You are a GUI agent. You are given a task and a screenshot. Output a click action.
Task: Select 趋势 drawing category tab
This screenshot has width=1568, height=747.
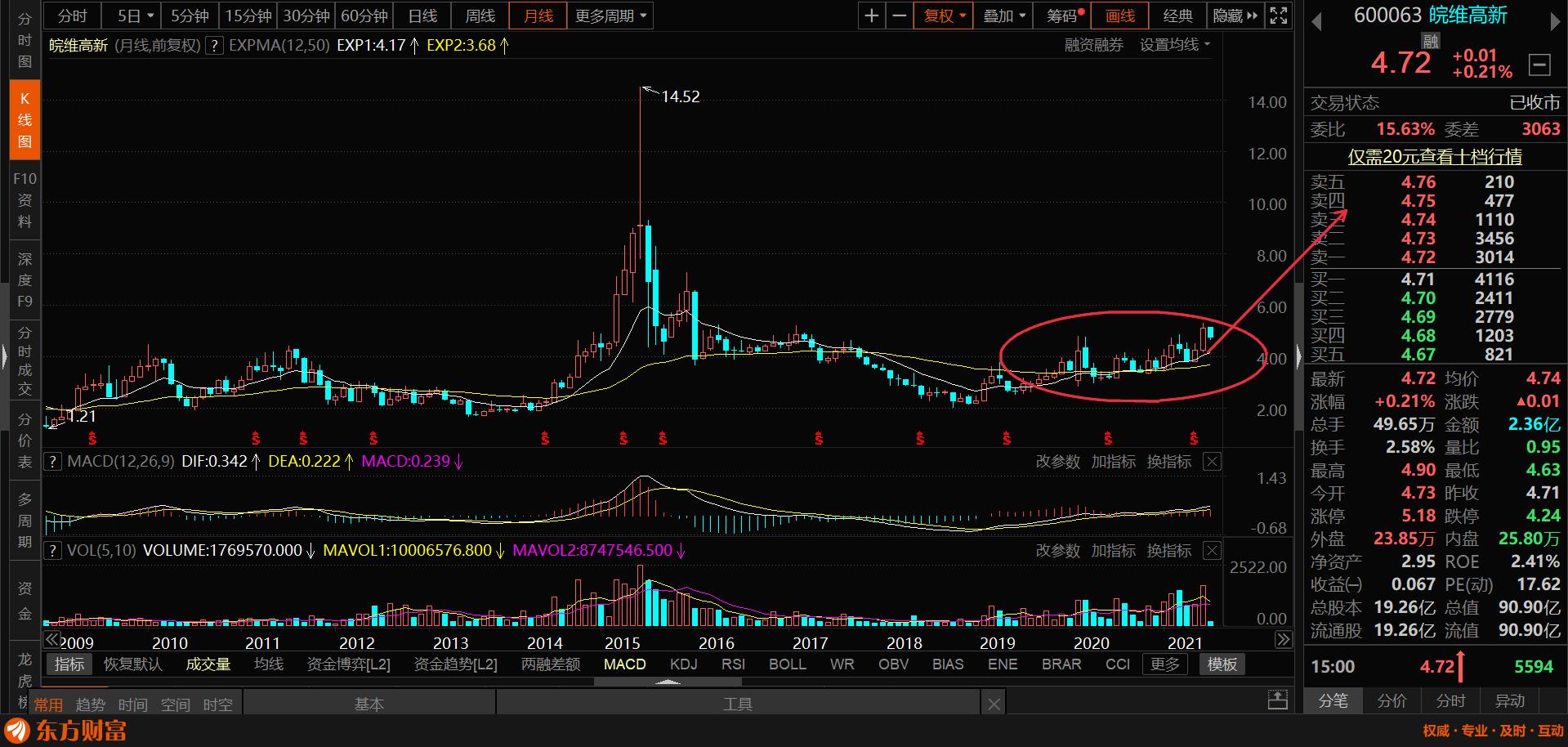click(x=90, y=705)
